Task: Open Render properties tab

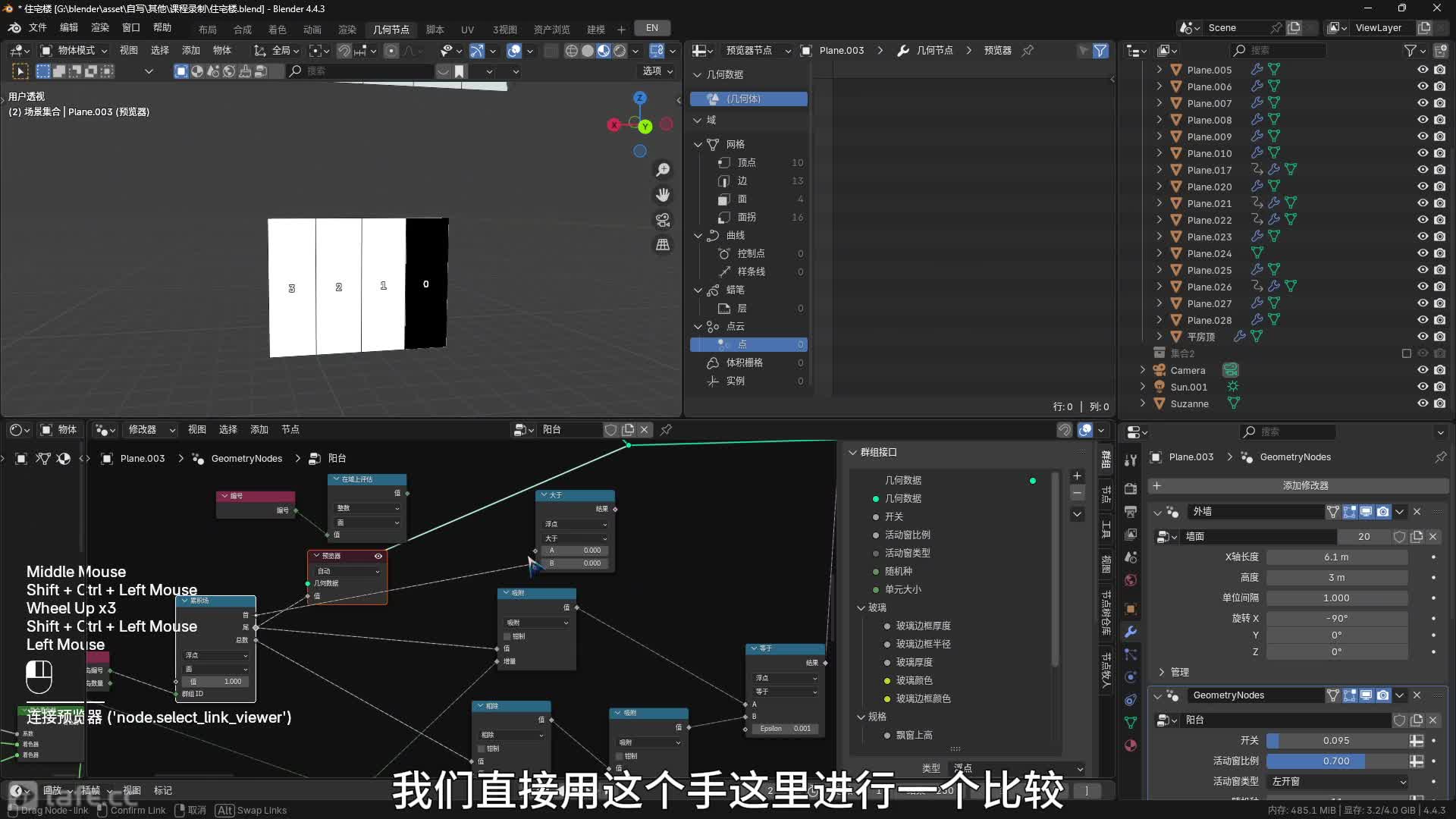Action: pyautogui.click(x=1131, y=488)
